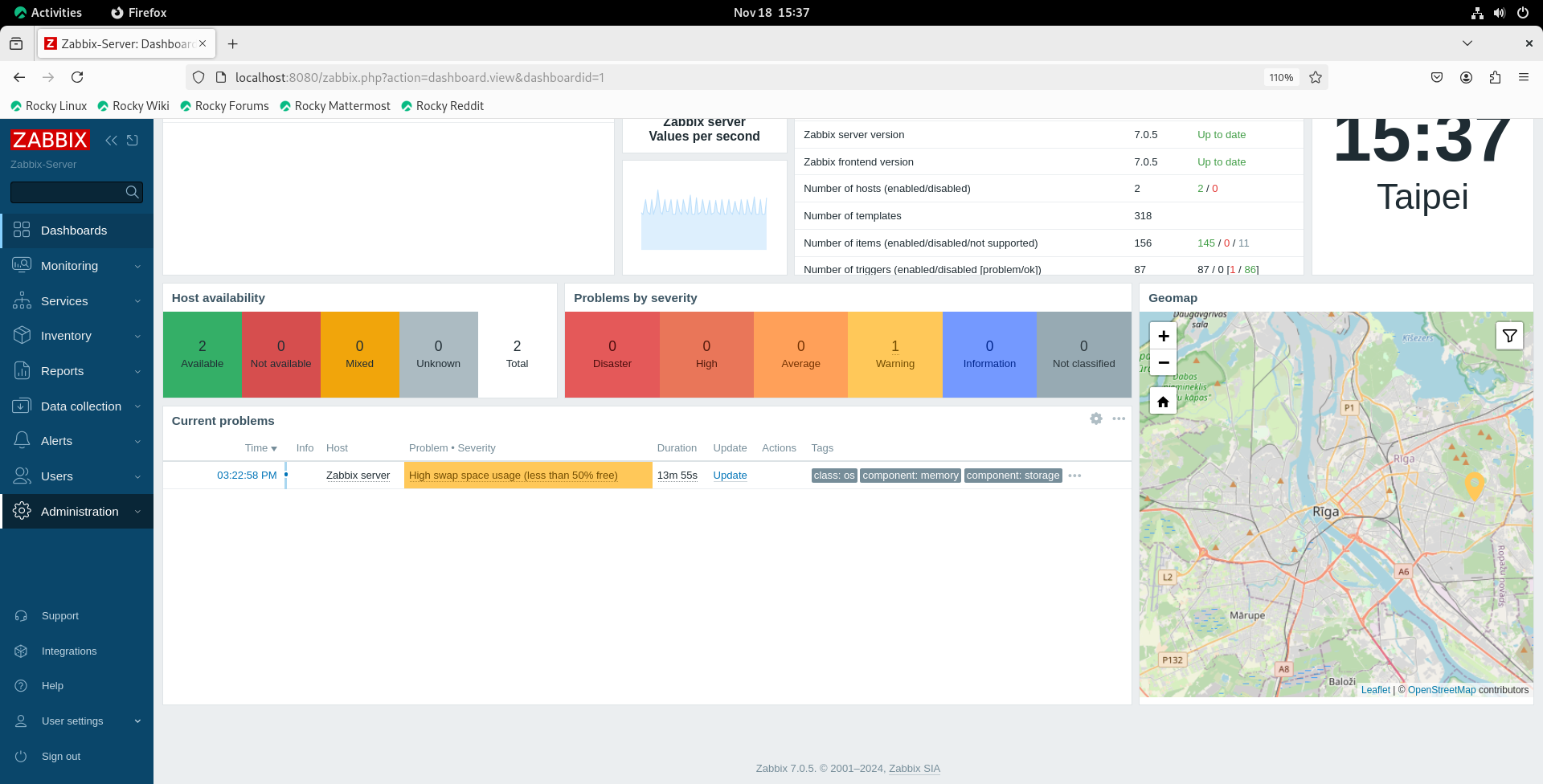Image resolution: width=1543 pixels, height=784 pixels.
Task: Click Activities in the top bar
Action: click(x=48, y=13)
